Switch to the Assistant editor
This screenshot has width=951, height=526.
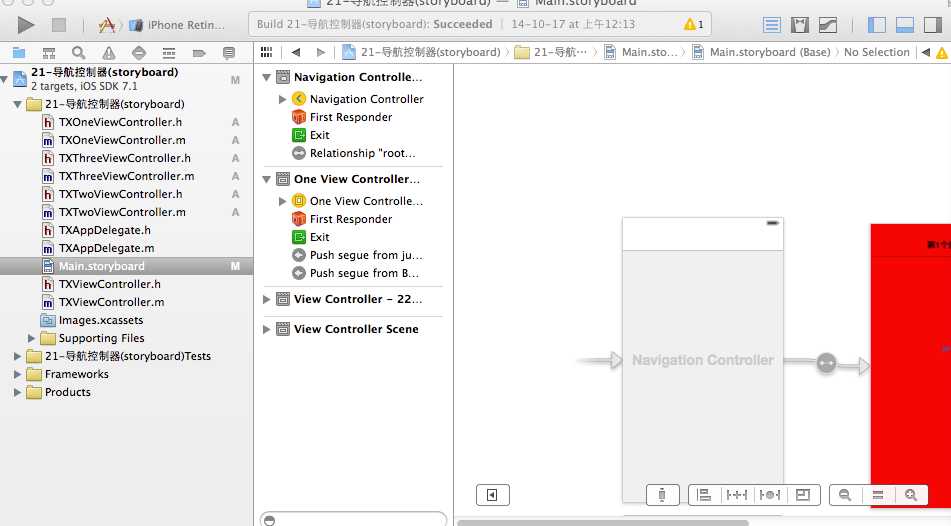tap(799, 25)
